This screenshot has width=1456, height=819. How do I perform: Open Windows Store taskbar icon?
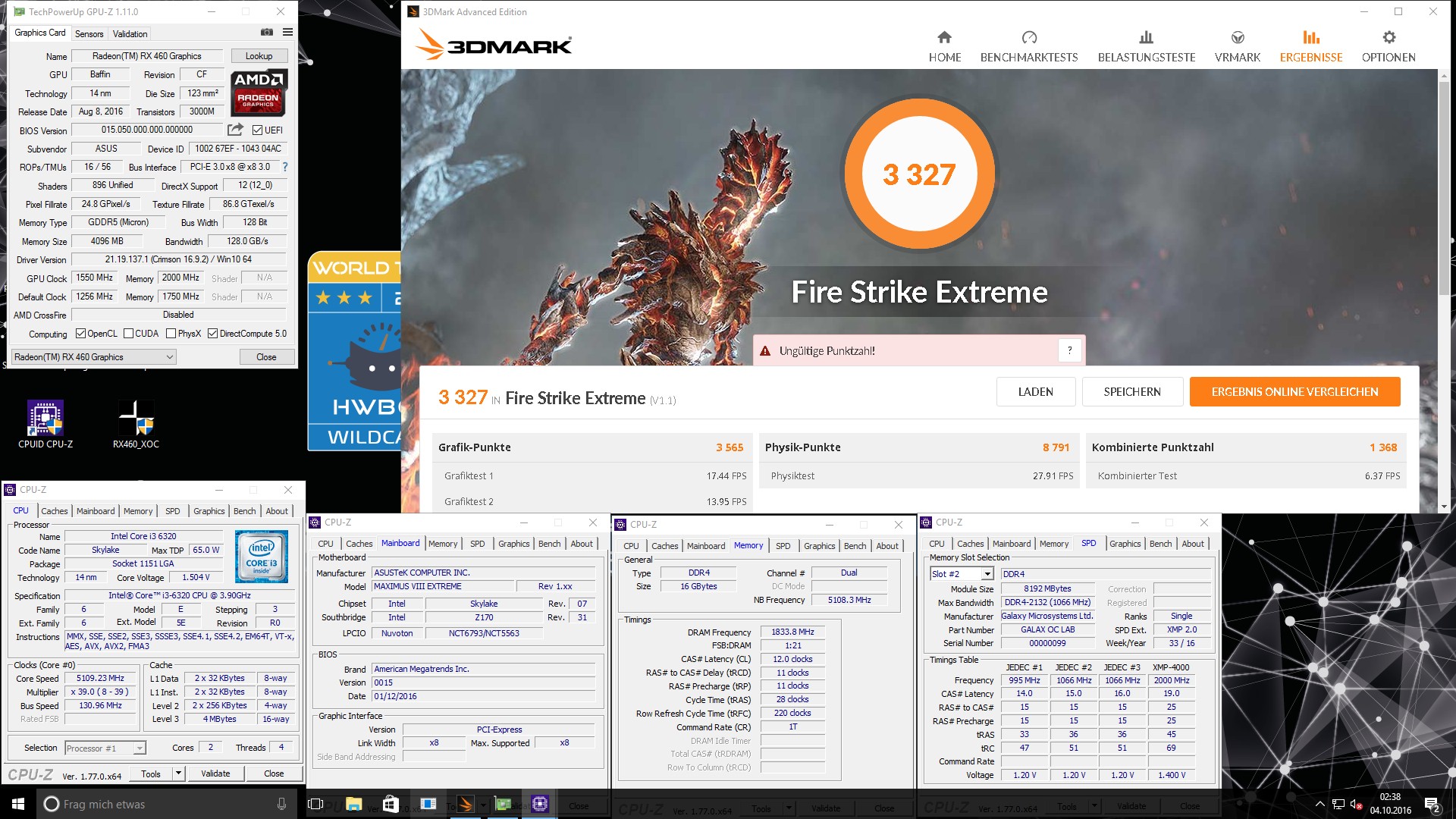[391, 804]
